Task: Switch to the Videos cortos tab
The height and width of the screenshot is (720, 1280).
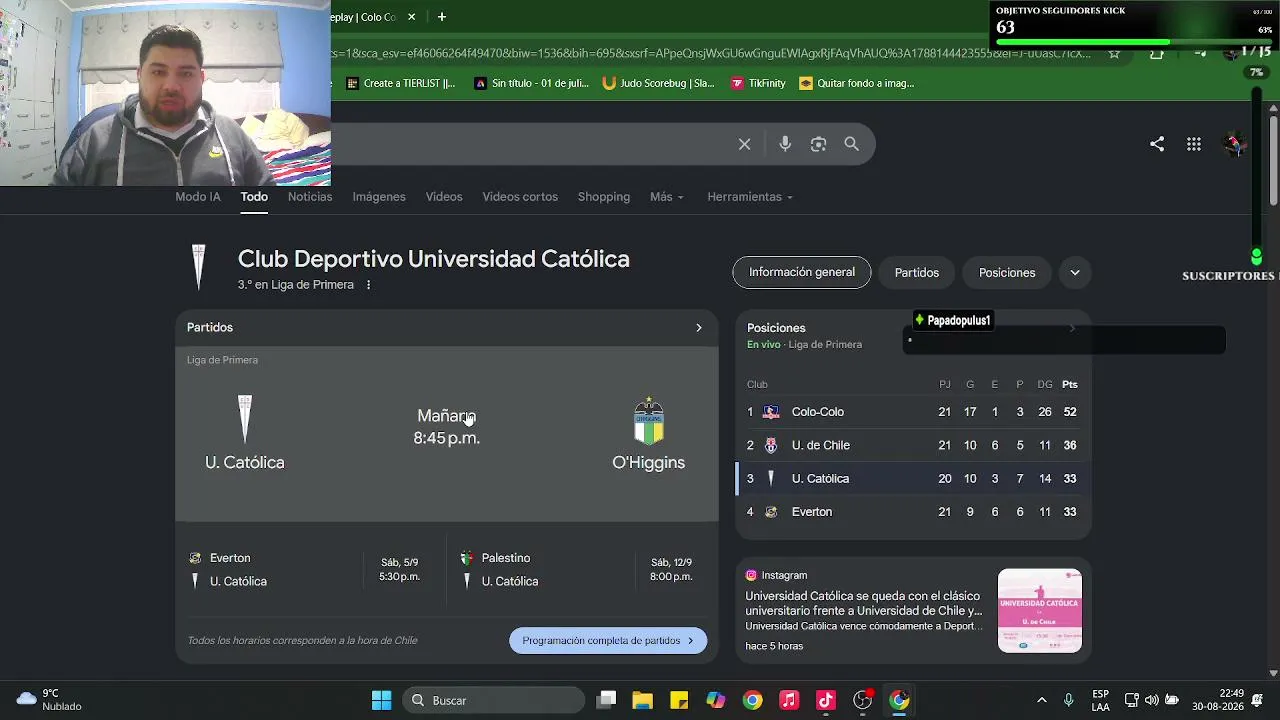Action: pos(520,197)
